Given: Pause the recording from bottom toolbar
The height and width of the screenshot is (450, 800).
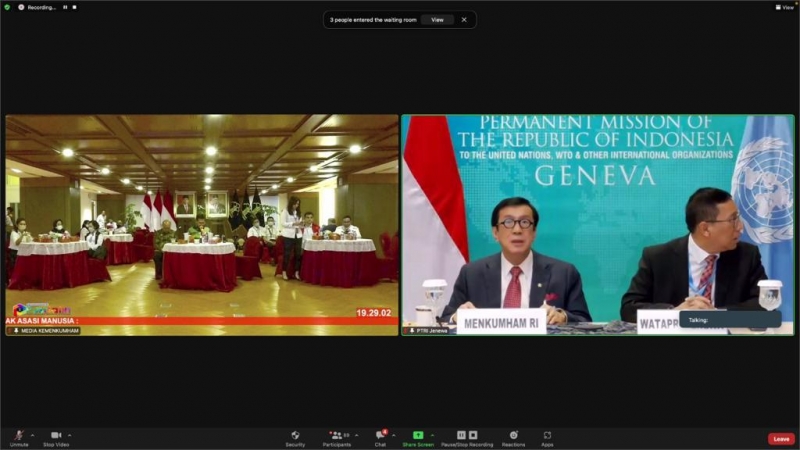Looking at the screenshot, I should [x=461, y=435].
